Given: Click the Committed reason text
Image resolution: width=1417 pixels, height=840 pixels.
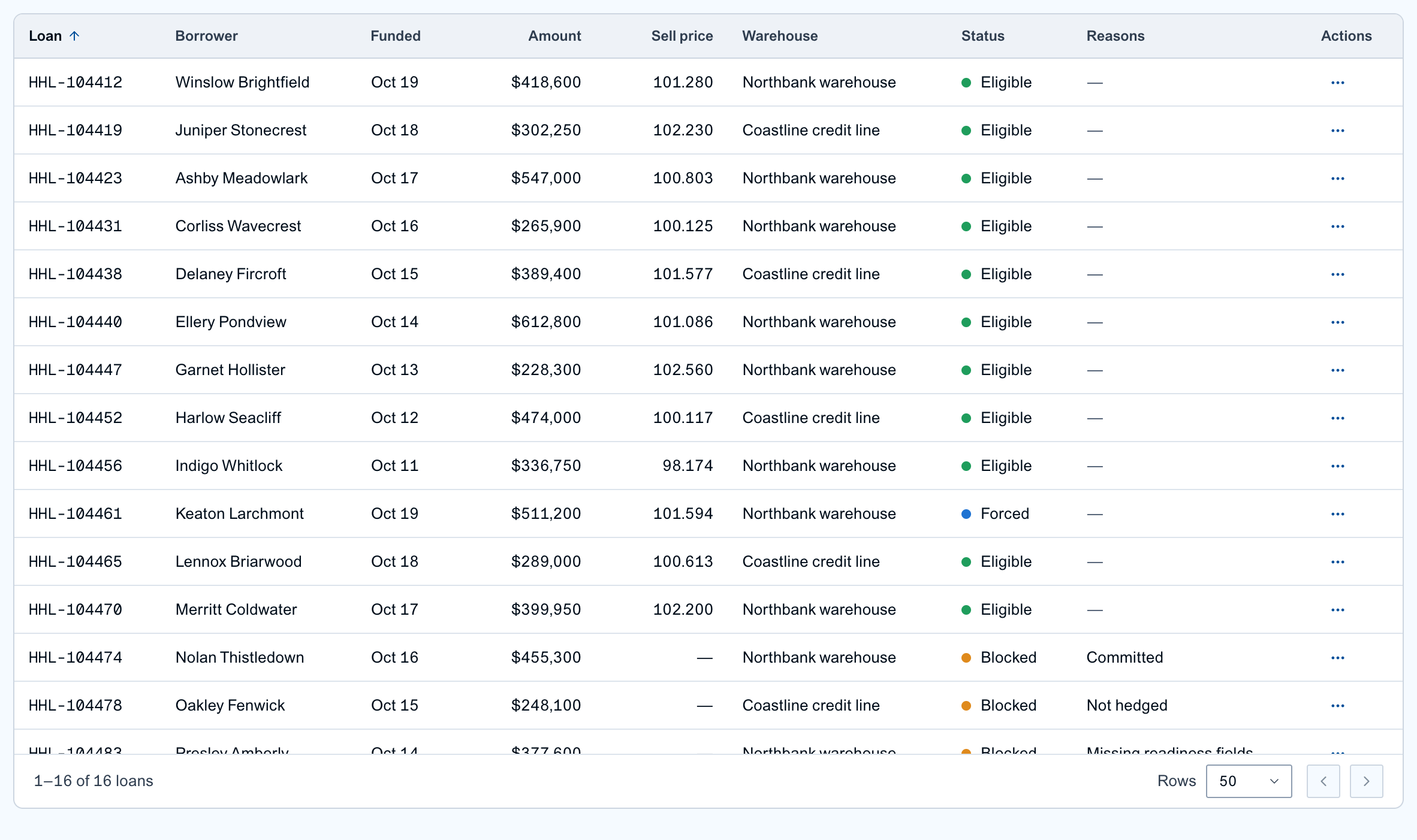Looking at the screenshot, I should [x=1124, y=657].
